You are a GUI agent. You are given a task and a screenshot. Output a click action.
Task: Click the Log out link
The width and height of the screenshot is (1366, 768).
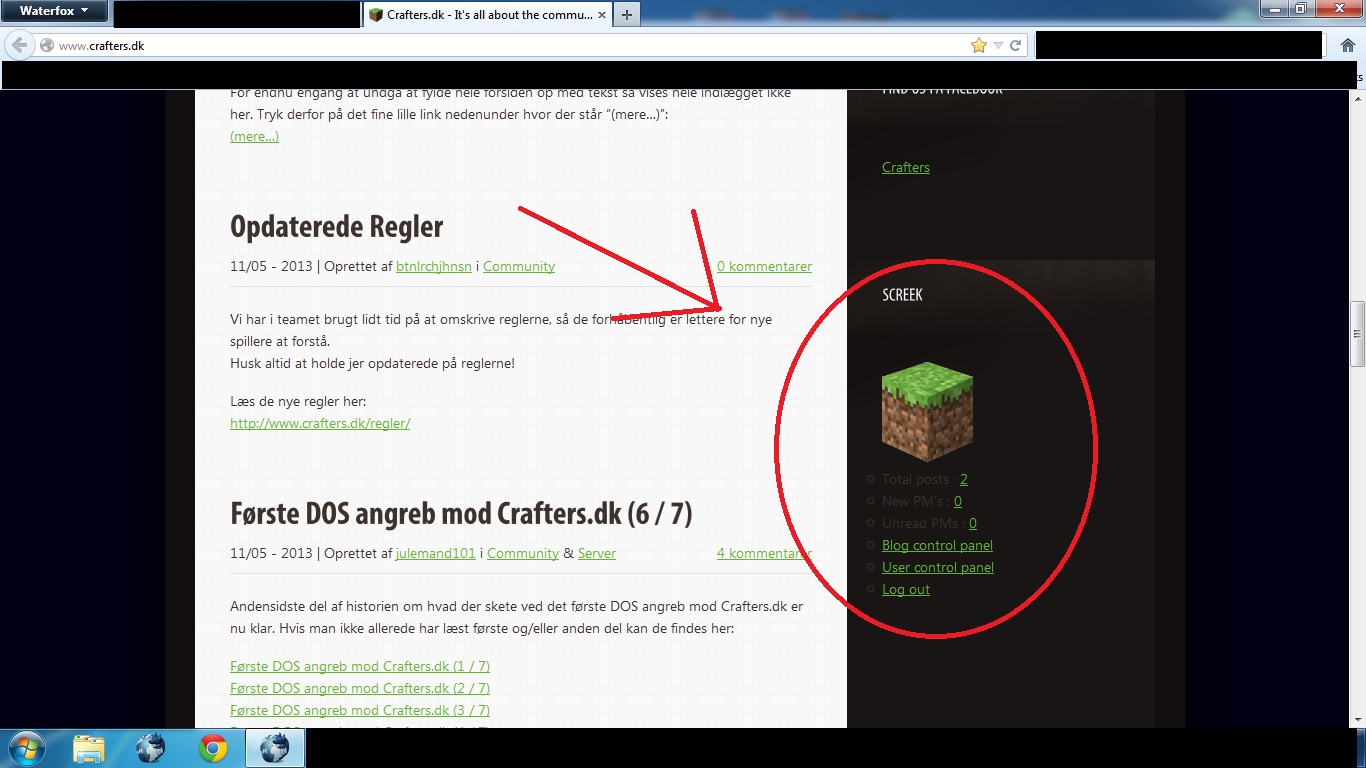905,589
